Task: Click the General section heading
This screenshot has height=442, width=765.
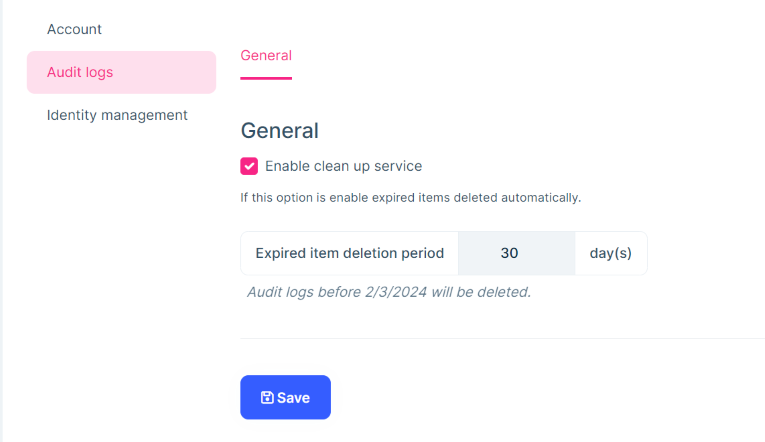Action: [279, 130]
